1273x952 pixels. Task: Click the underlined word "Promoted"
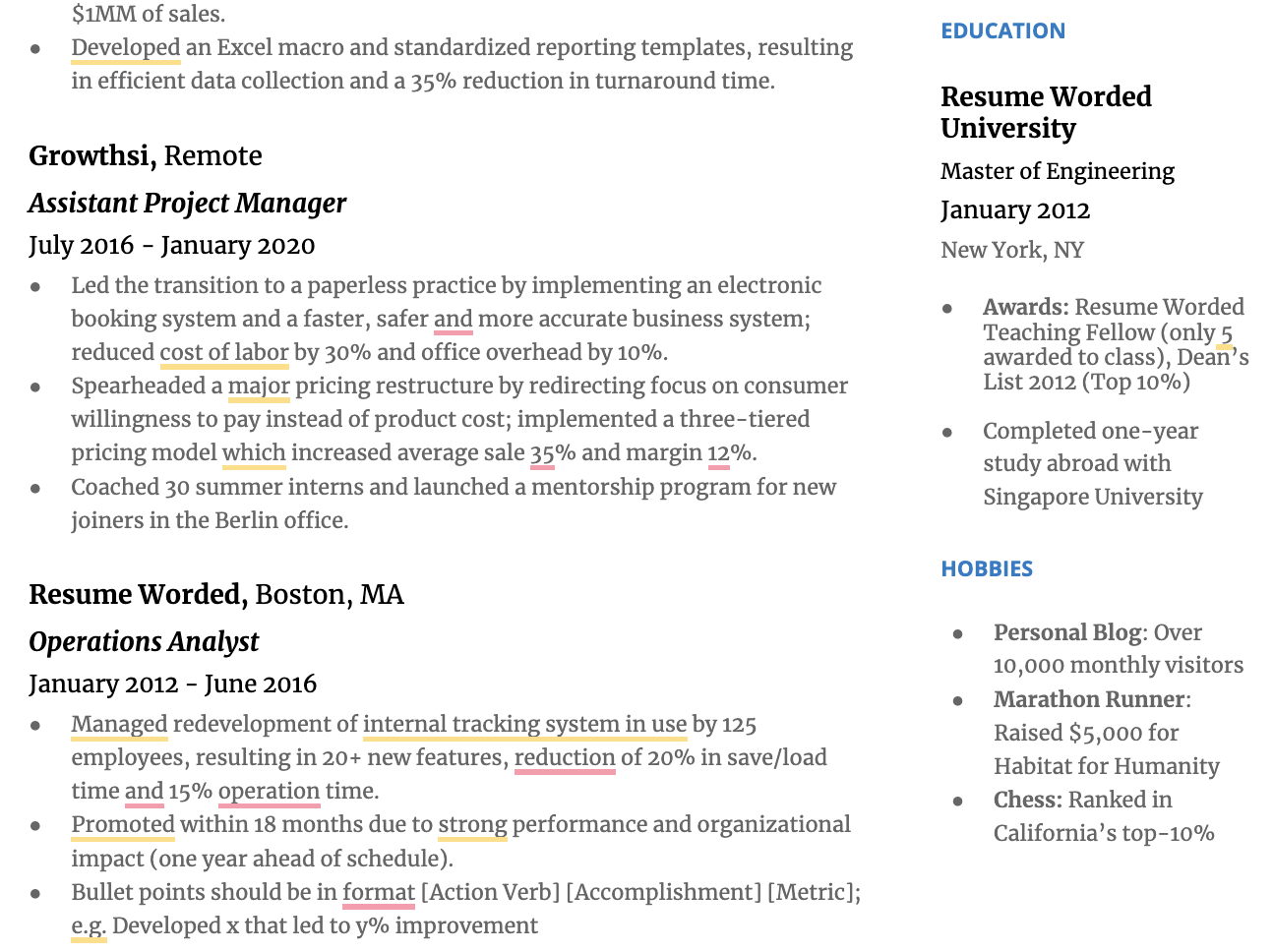(x=123, y=825)
